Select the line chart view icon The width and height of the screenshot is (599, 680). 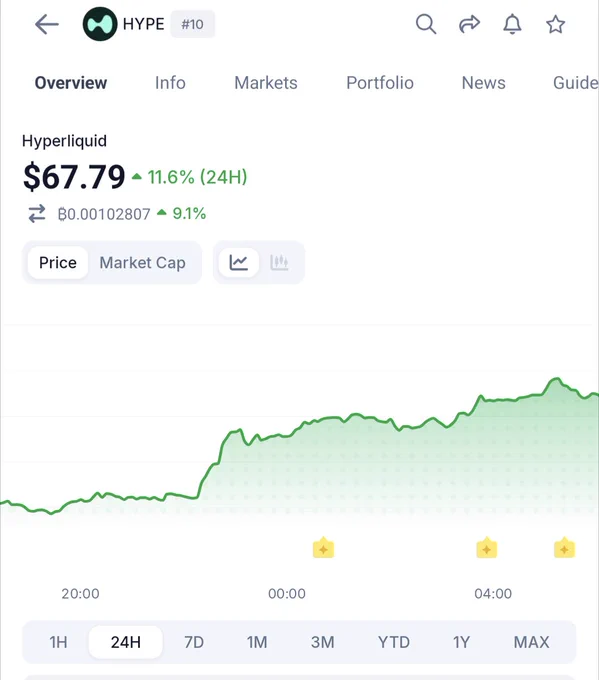[x=239, y=262]
